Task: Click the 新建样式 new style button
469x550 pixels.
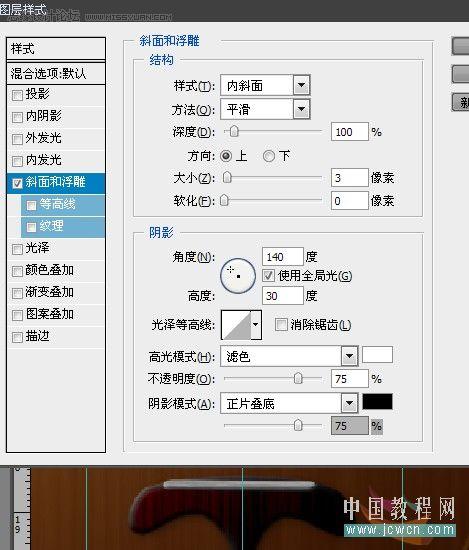Action: 461,102
